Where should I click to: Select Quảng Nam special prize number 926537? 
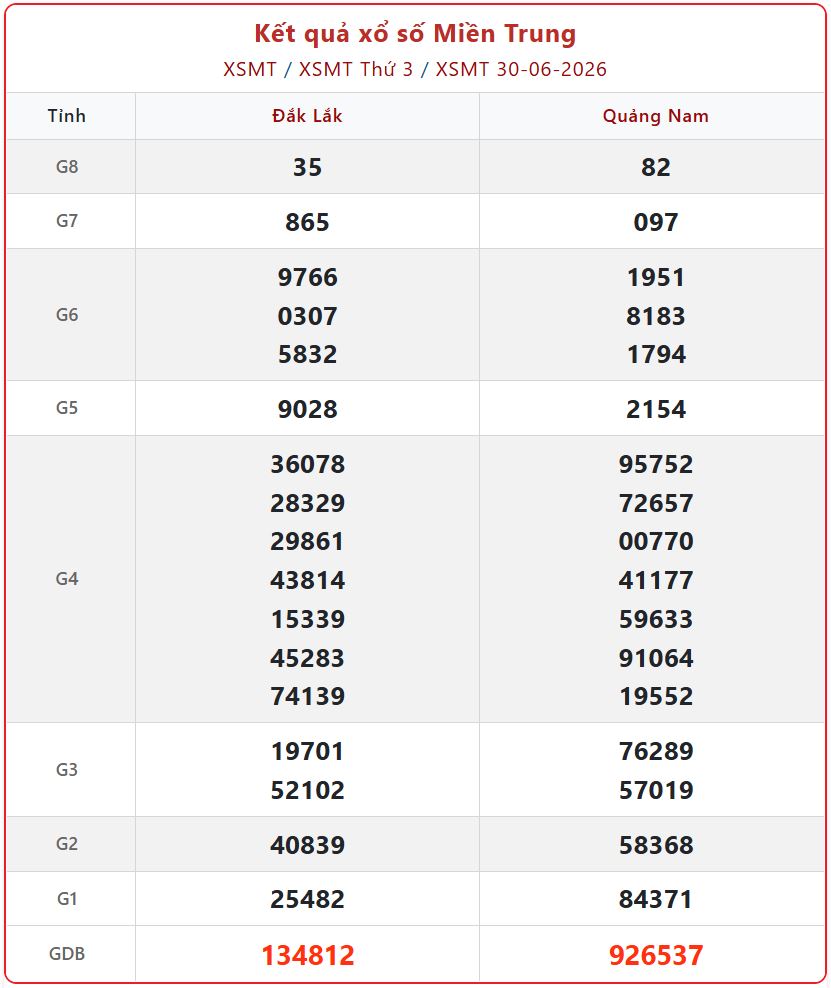coord(655,955)
